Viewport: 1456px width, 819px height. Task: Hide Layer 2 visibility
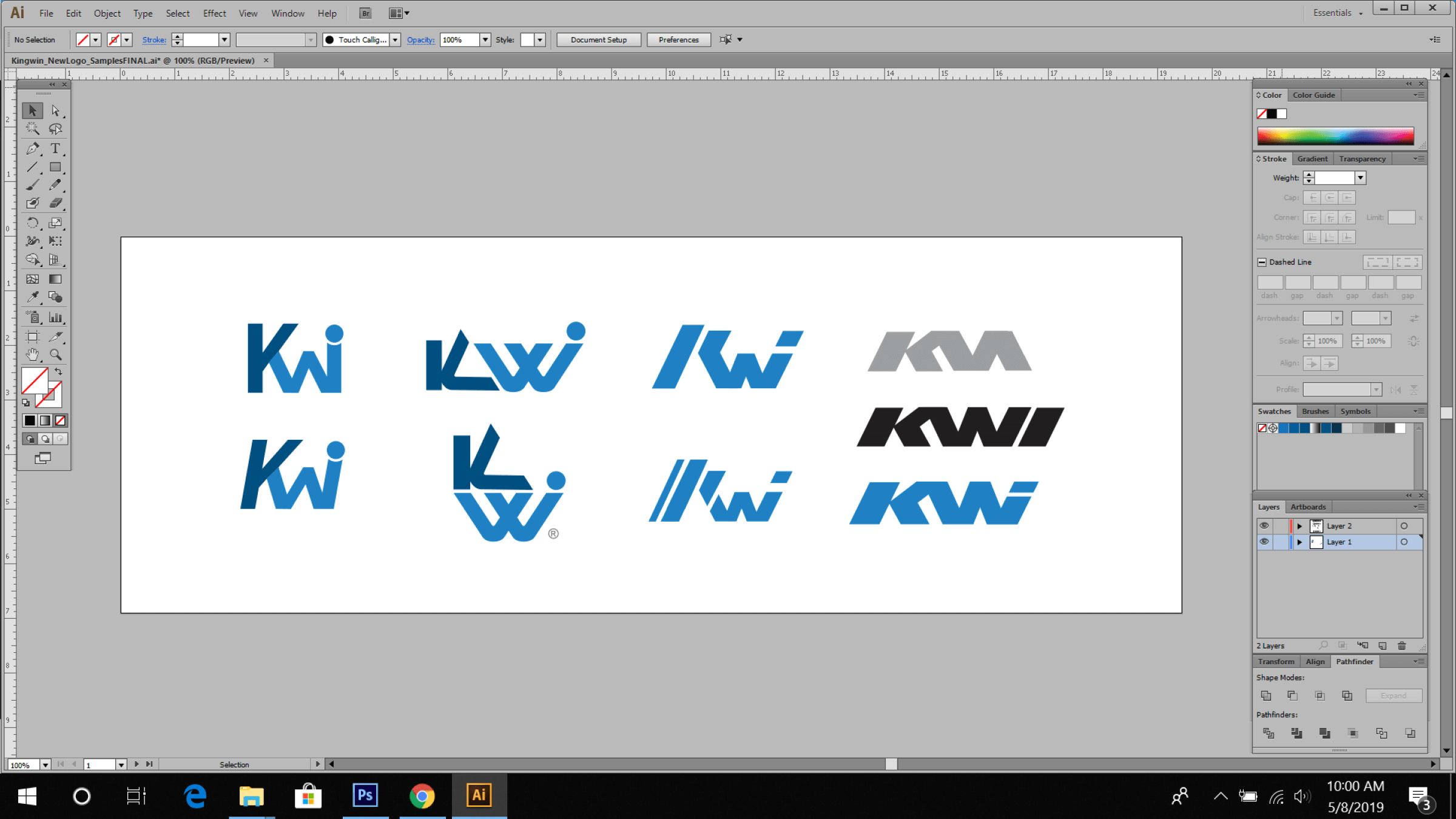click(1264, 525)
